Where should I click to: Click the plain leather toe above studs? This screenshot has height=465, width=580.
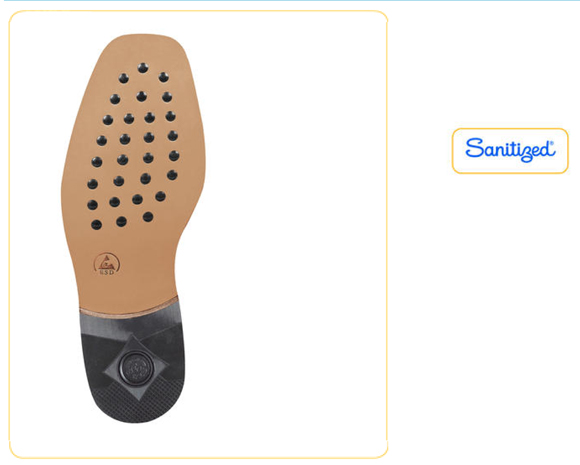(148, 48)
